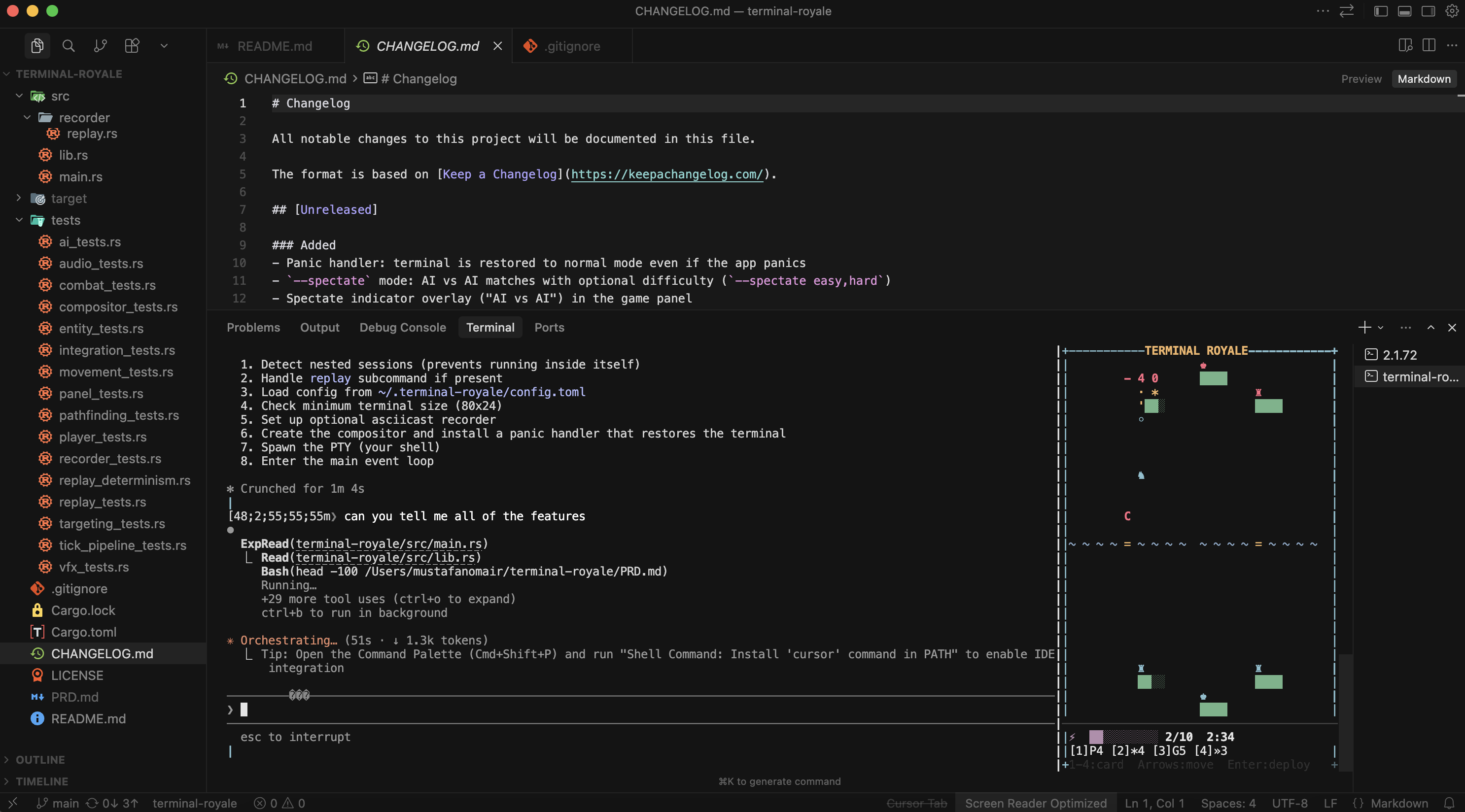Click the main branch in the status bar

coord(59,803)
